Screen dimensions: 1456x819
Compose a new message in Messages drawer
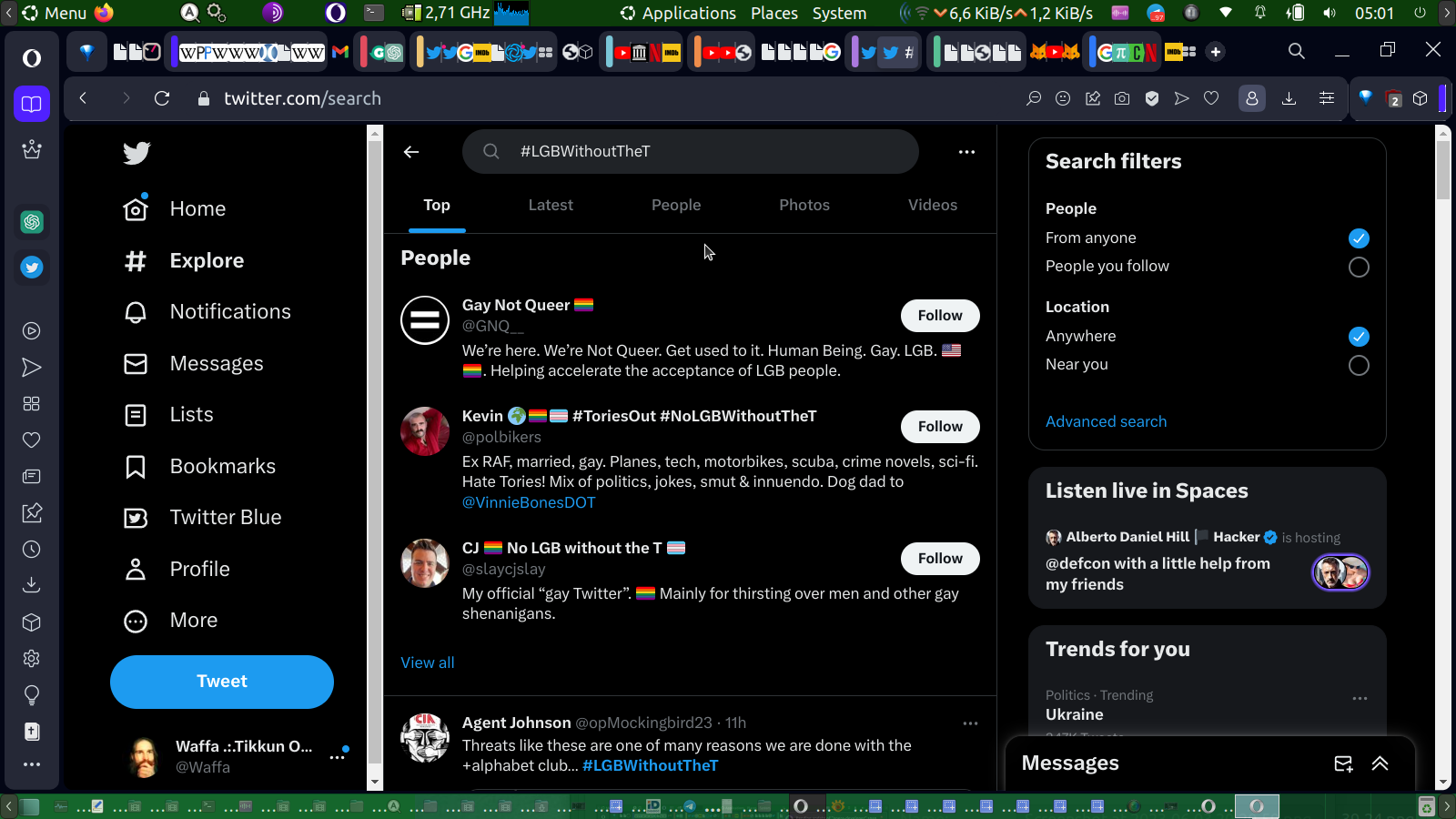coord(1343,763)
